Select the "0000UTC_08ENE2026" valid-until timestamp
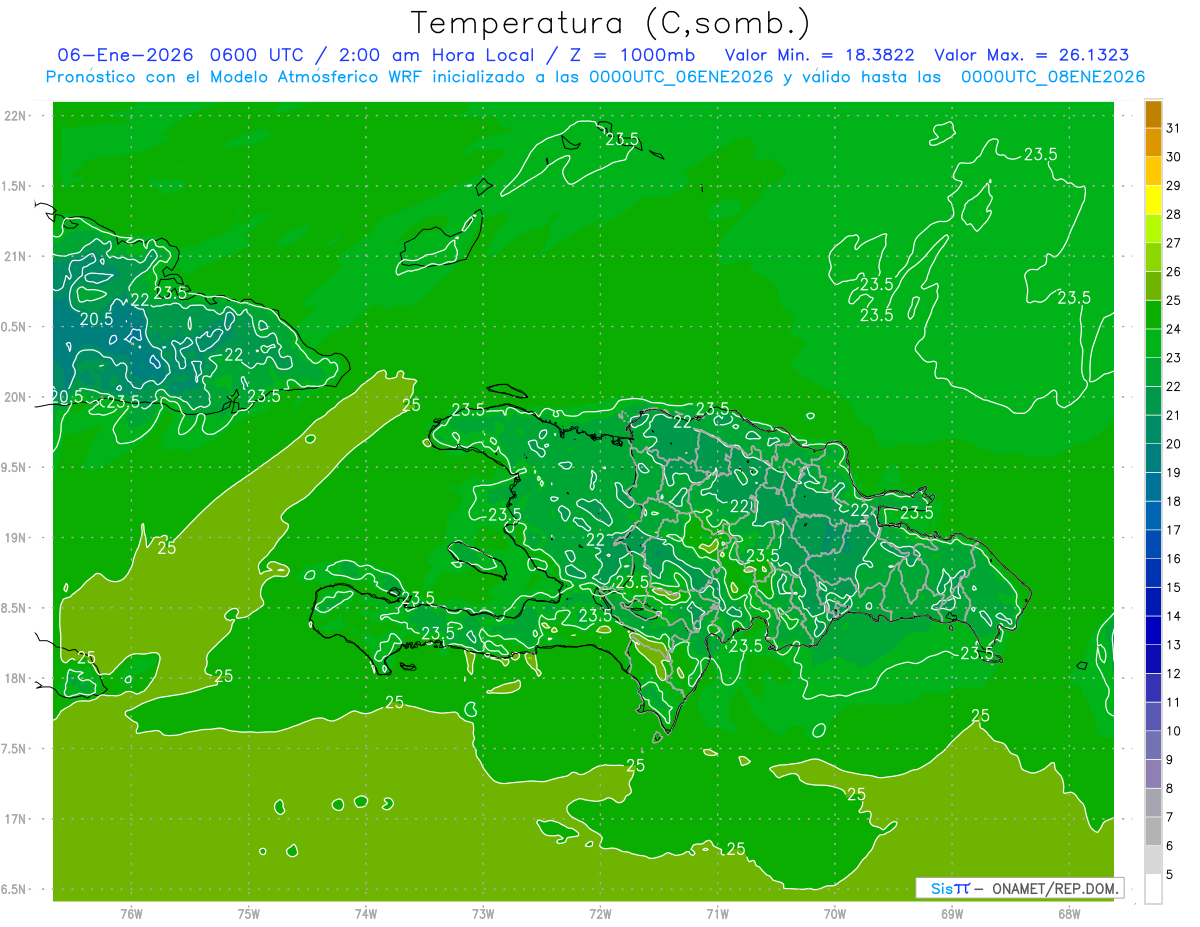1200x927 pixels. [1052, 77]
